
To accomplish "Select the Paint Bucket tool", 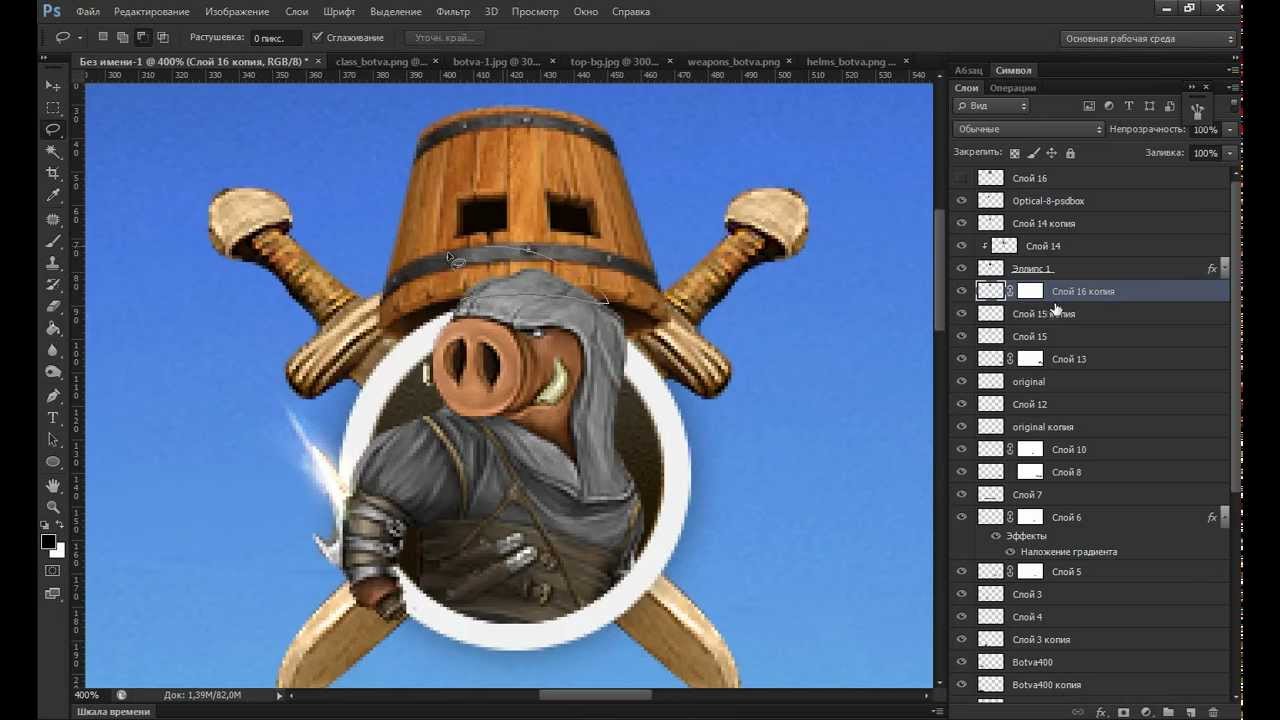I will click(53, 329).
